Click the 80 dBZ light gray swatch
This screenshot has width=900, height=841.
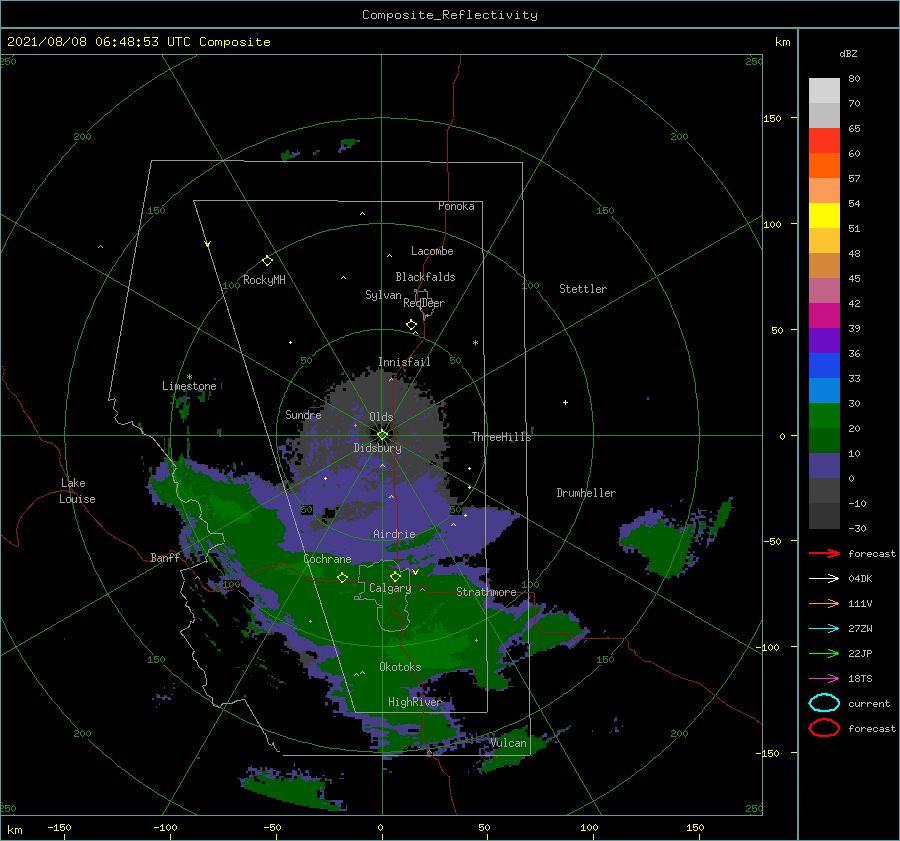(x=824, y=90)
